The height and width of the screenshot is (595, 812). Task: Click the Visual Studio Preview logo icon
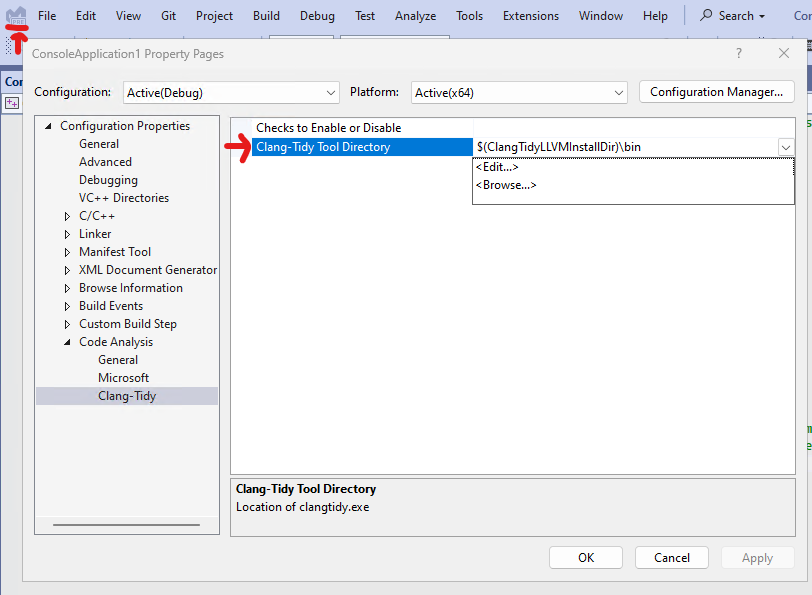click(x=16, y=16)
